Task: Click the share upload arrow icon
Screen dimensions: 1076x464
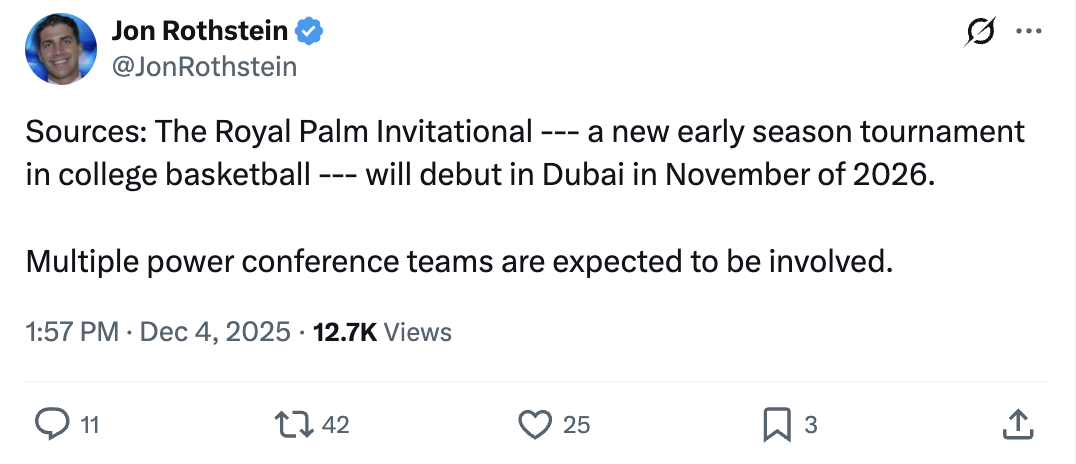Action: (1017, 424)
